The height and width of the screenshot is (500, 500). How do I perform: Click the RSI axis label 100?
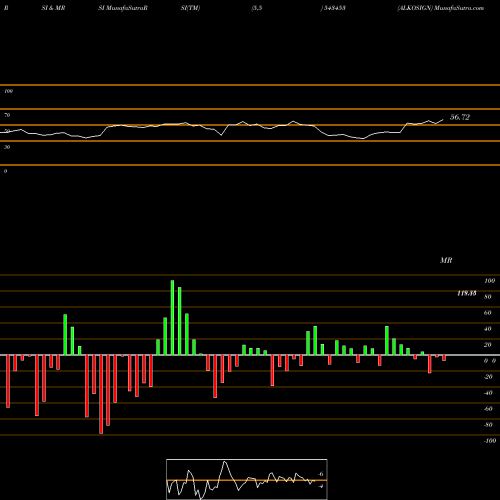(8, 91)
